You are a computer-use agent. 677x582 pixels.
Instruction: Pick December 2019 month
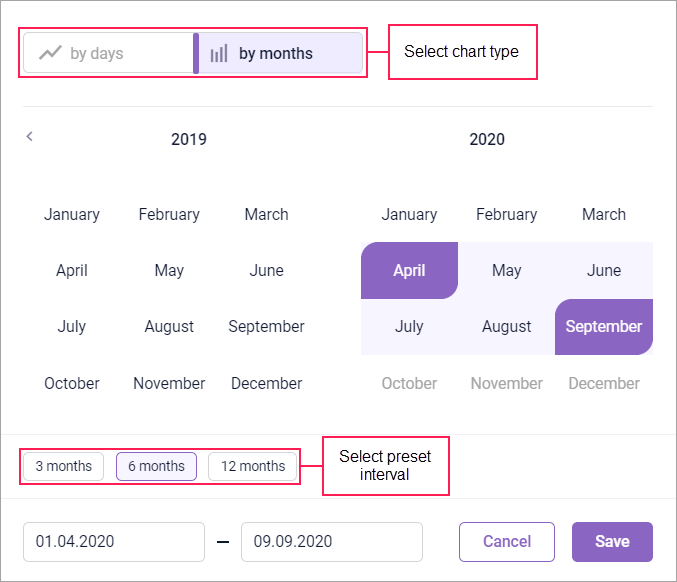coord(266,383)
